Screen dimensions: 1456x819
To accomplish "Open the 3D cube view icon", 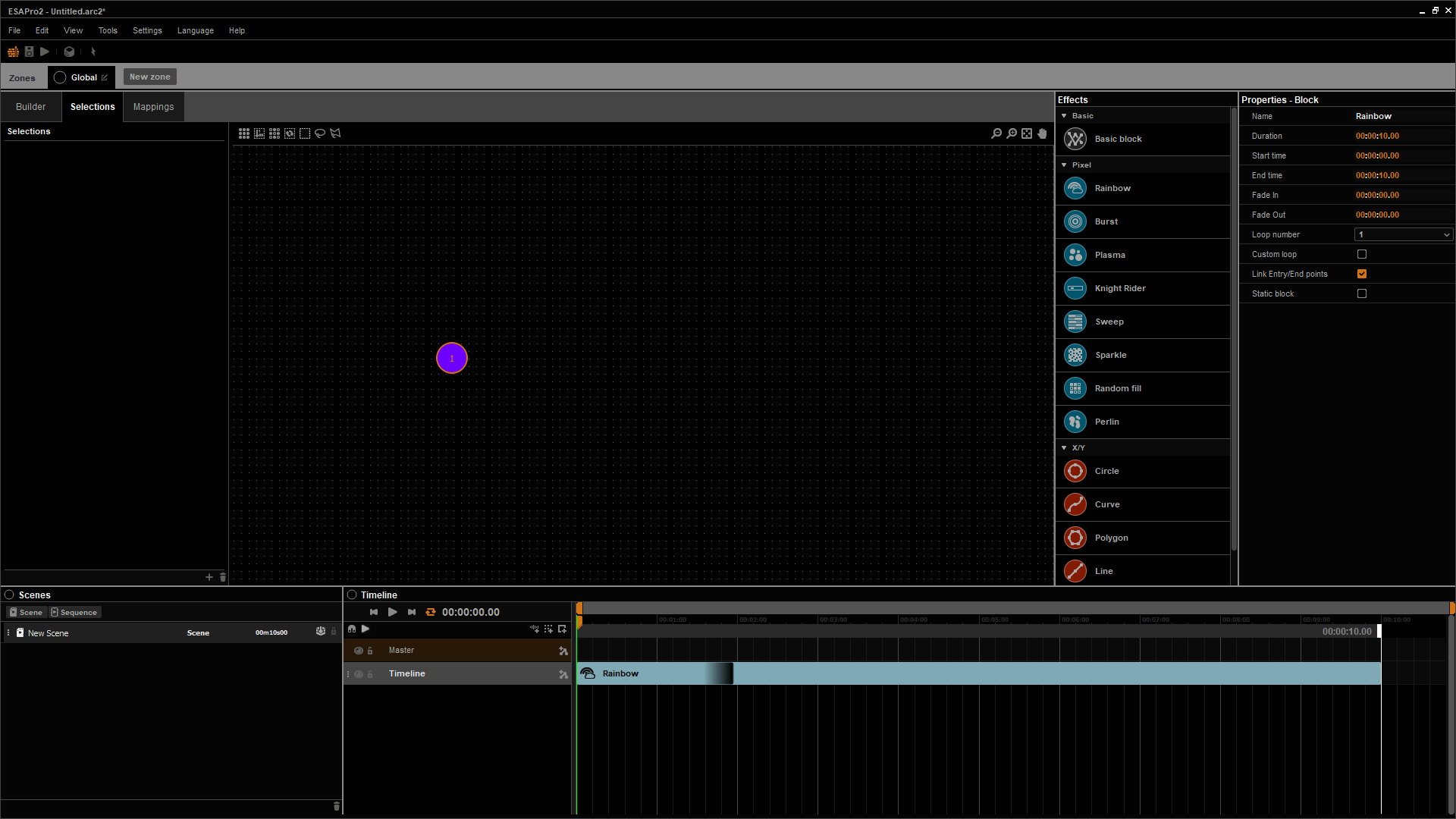I will point(69,52).
